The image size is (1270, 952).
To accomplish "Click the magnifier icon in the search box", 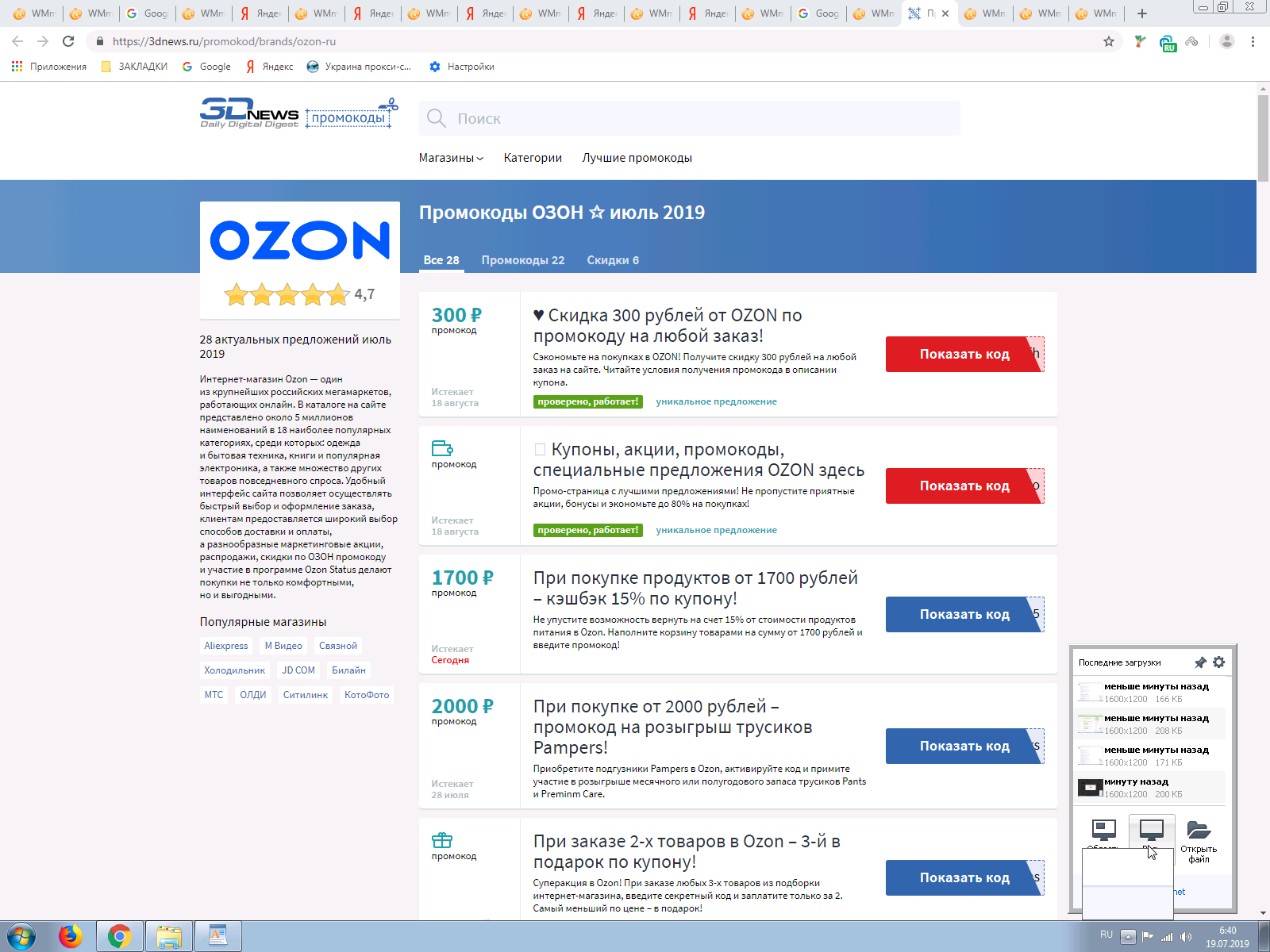I will pos(437,118).
